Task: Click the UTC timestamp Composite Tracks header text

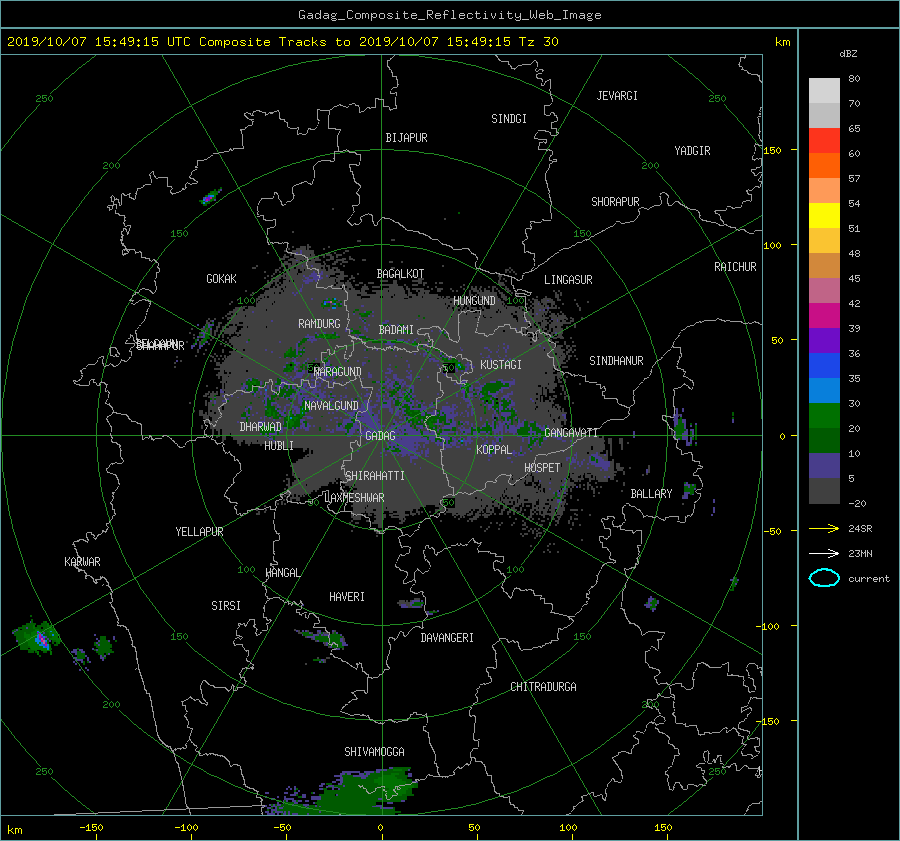Action: (x=282, y=42)
